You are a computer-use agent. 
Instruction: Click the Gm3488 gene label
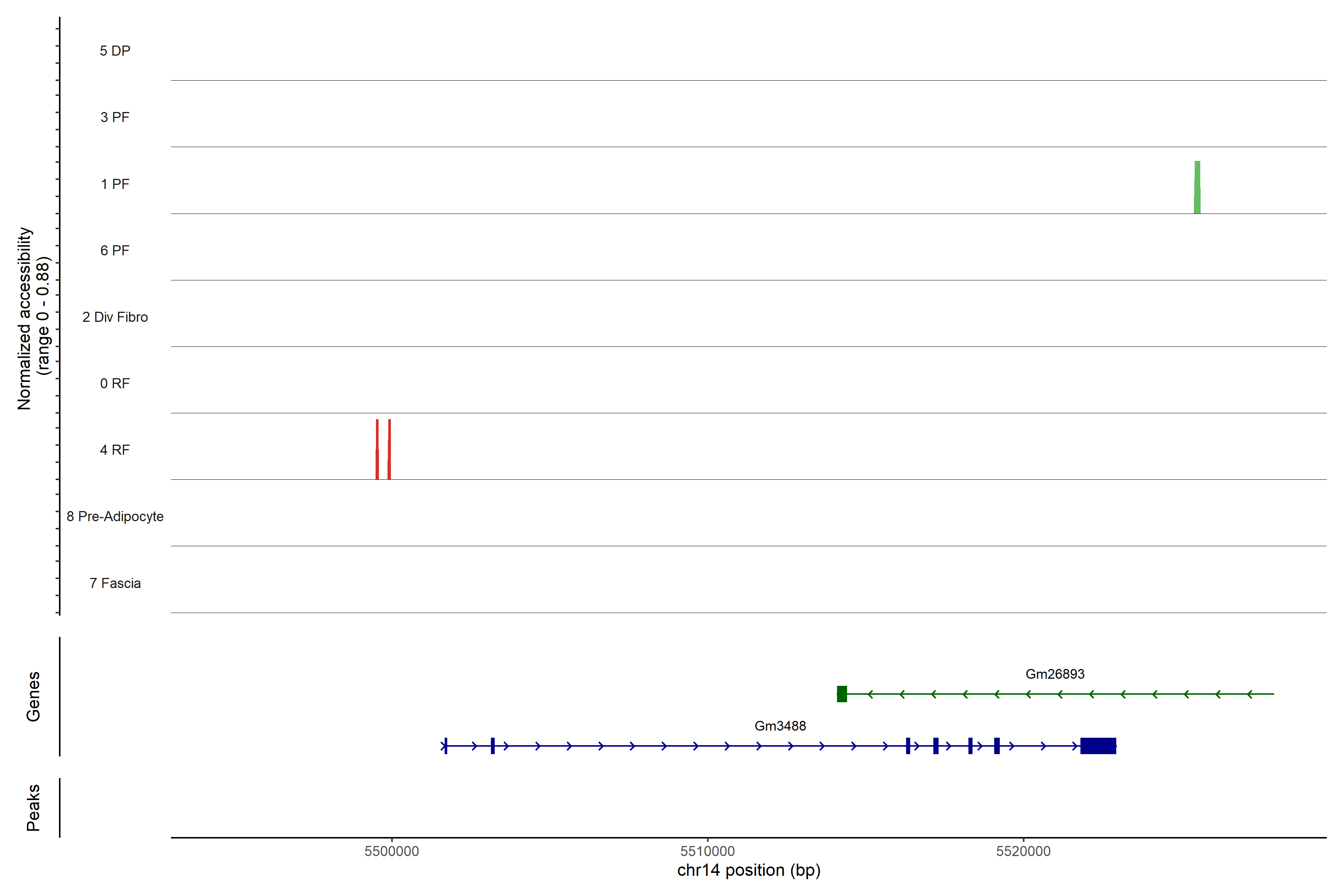coord(780,726)
